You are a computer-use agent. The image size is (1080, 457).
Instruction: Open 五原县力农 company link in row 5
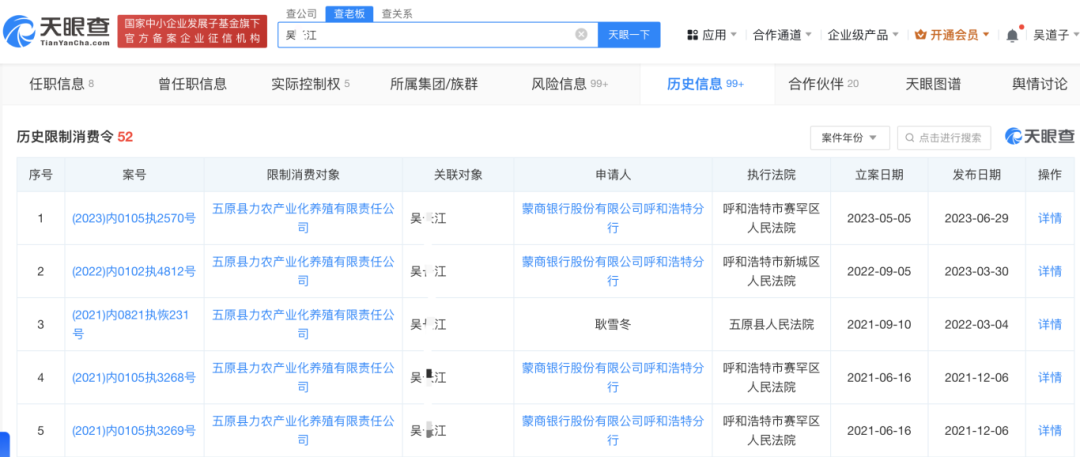coord(303,430)
